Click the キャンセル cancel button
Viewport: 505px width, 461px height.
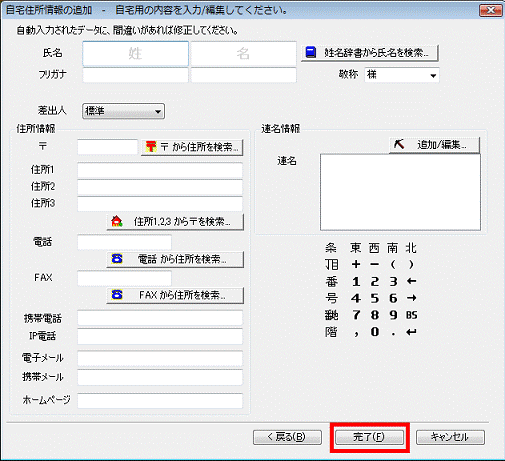point(450,437)
